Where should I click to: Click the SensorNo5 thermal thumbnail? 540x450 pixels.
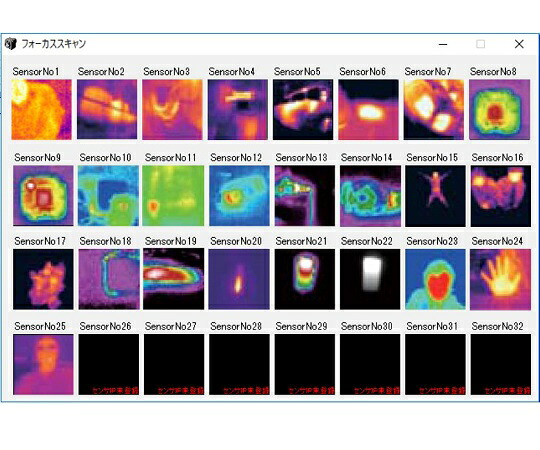pos(303,109)
